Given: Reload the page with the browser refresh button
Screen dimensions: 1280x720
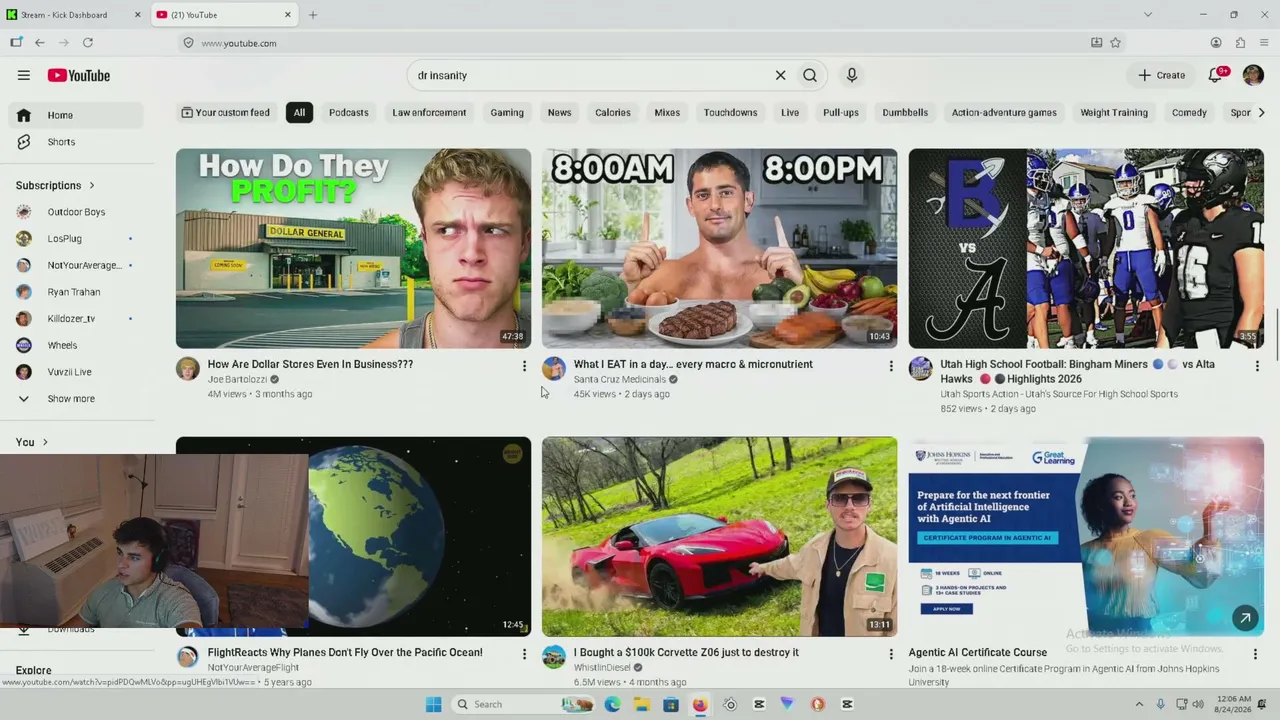Looking at the screenshot, I should pyautogui.click(x=88, y=43).
